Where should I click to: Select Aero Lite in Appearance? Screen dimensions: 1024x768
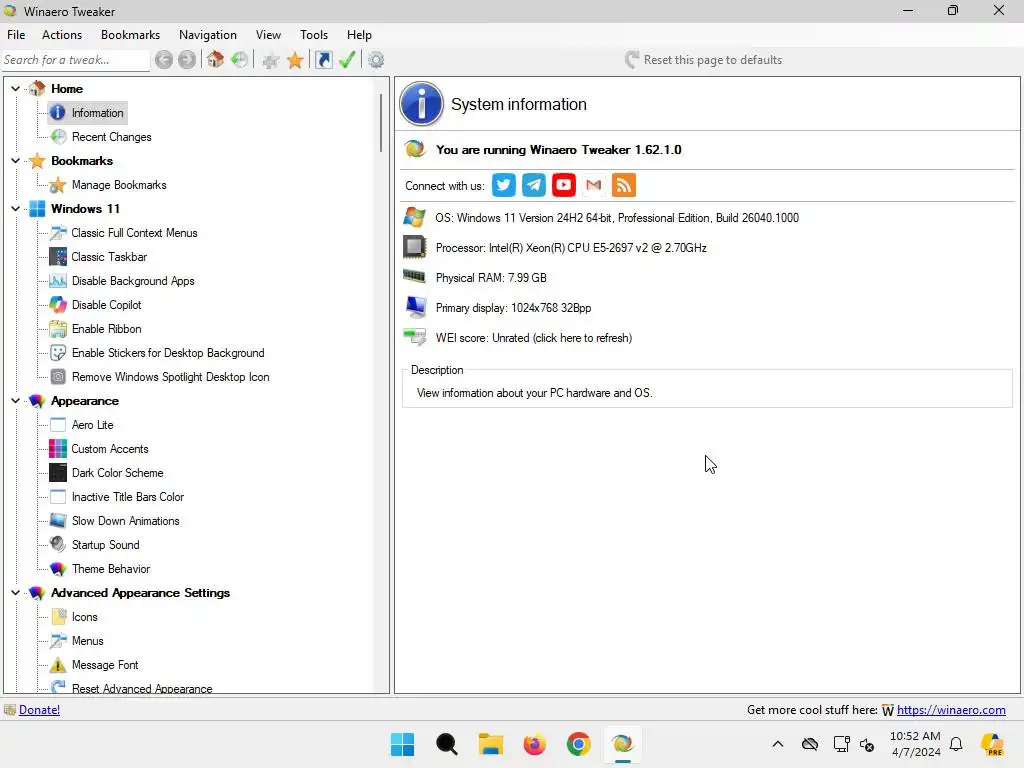click(x=92, y=425)
